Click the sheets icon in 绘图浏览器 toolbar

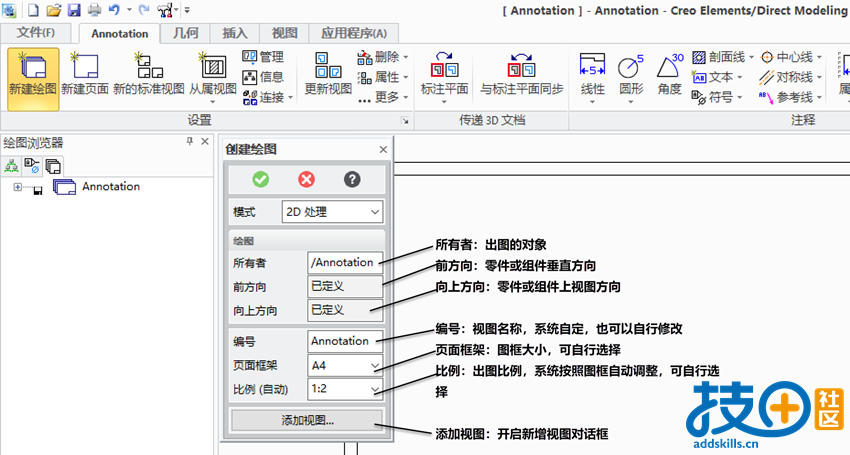[53, 166]
